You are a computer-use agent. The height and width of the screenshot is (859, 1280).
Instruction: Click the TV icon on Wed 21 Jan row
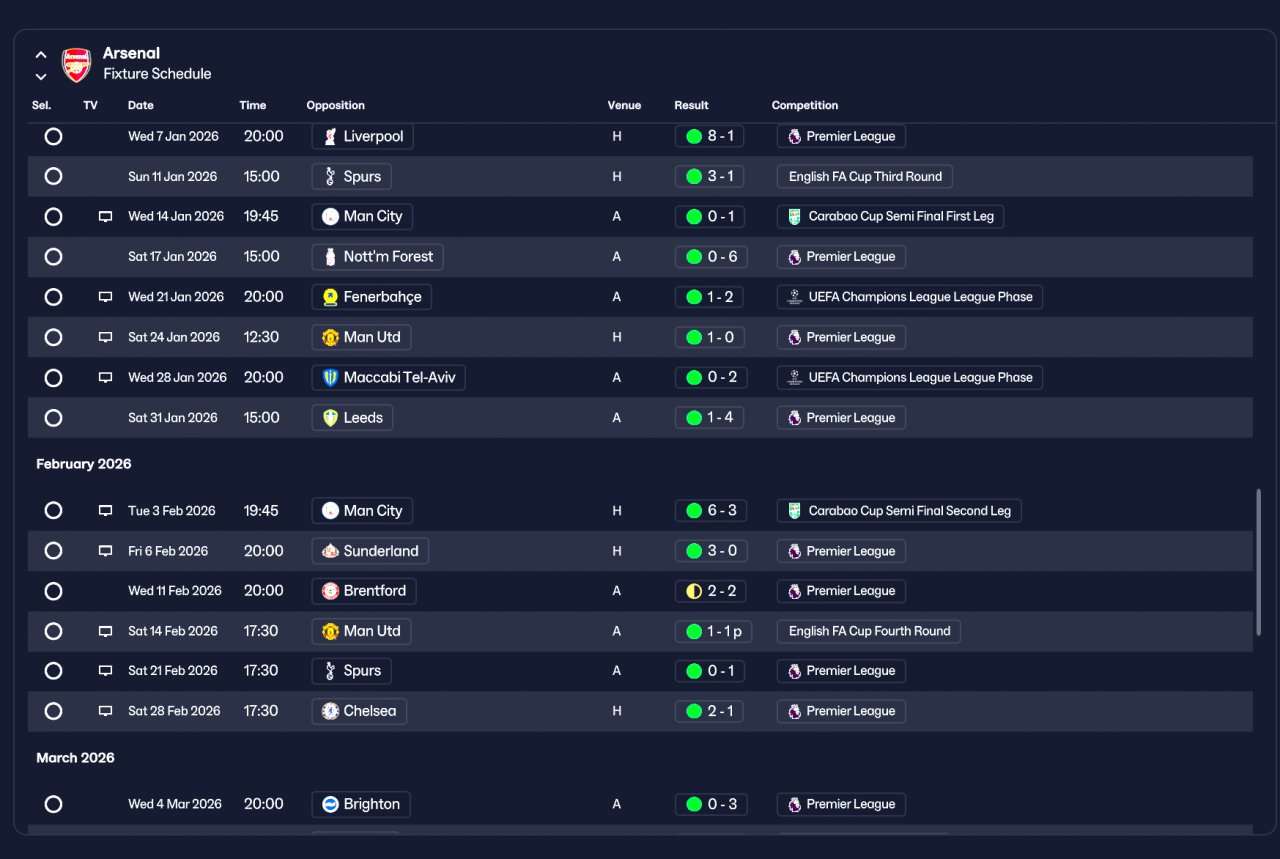point(105,297)
